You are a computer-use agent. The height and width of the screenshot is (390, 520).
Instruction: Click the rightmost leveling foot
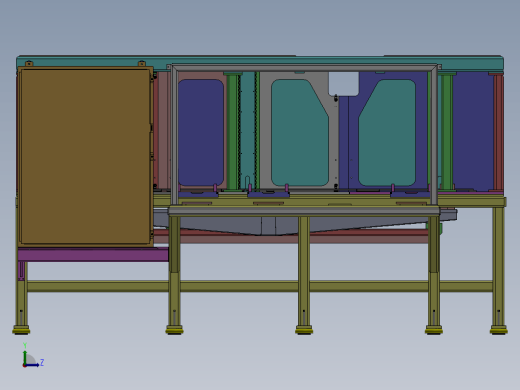[x=498, y=330]
